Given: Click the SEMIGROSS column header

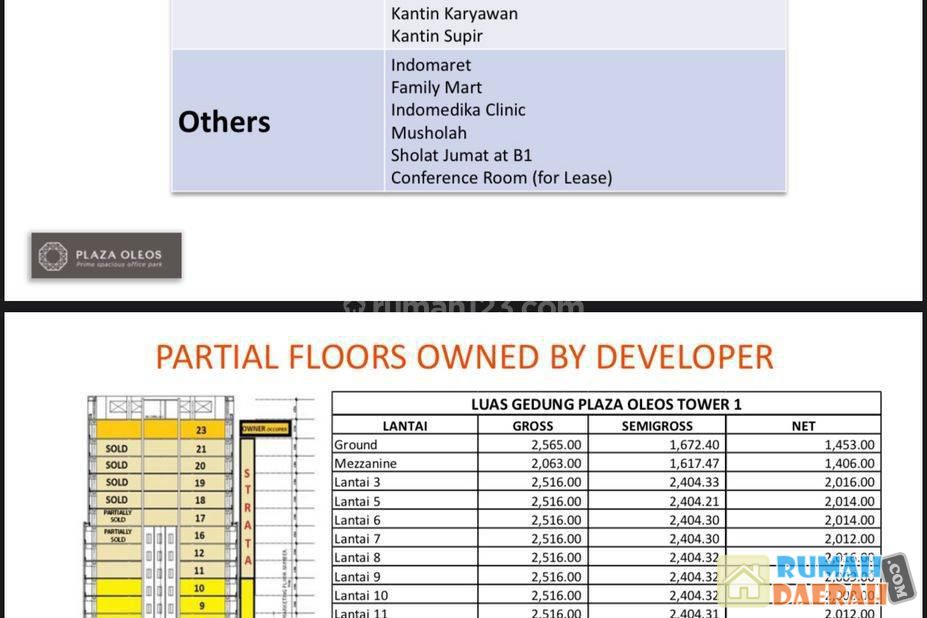Looking at the screenshot, I should (656, 426).
